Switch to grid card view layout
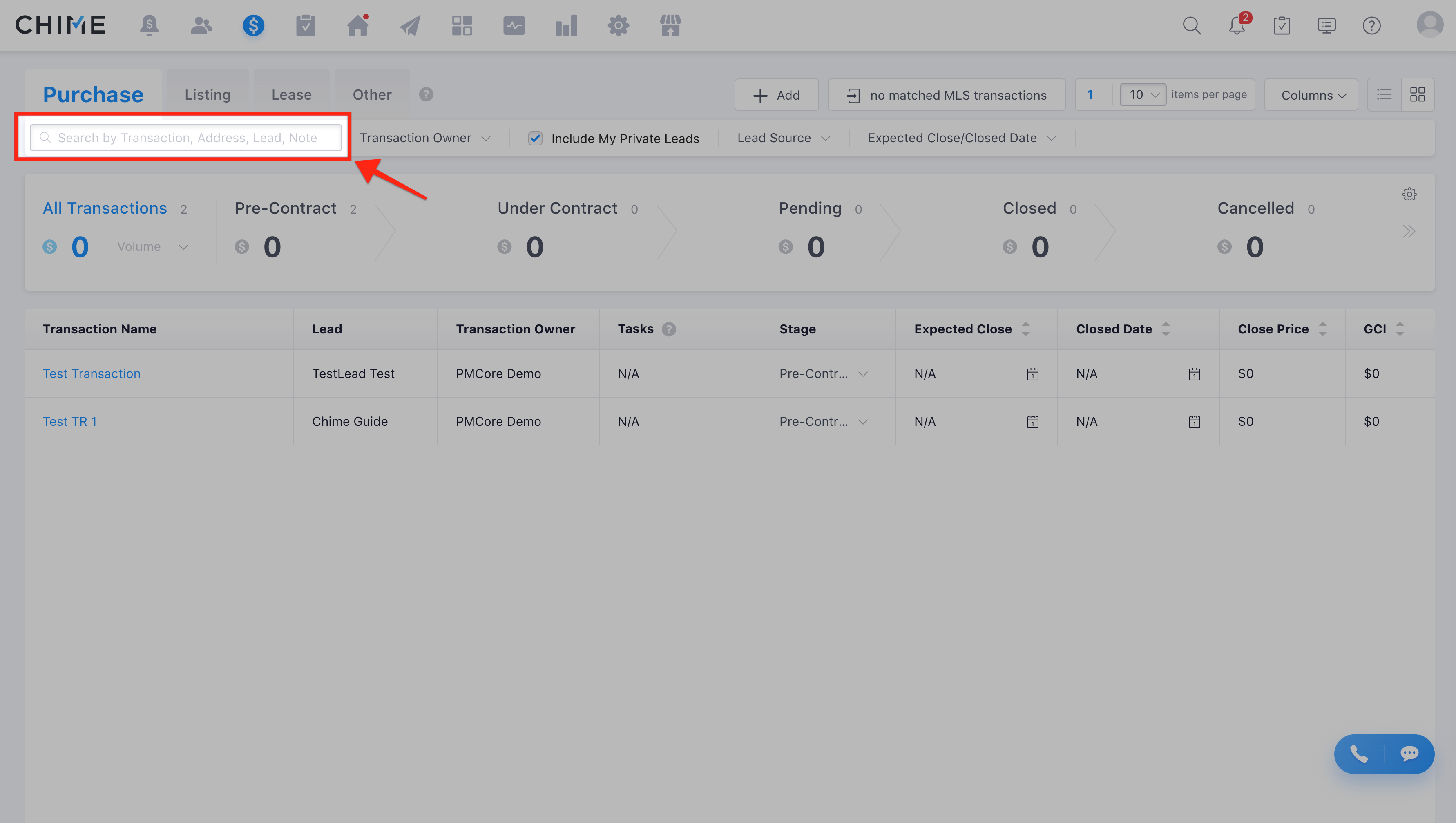Image resolution: width=1456 pixels, height=823 pixels. coord(1418,94)
